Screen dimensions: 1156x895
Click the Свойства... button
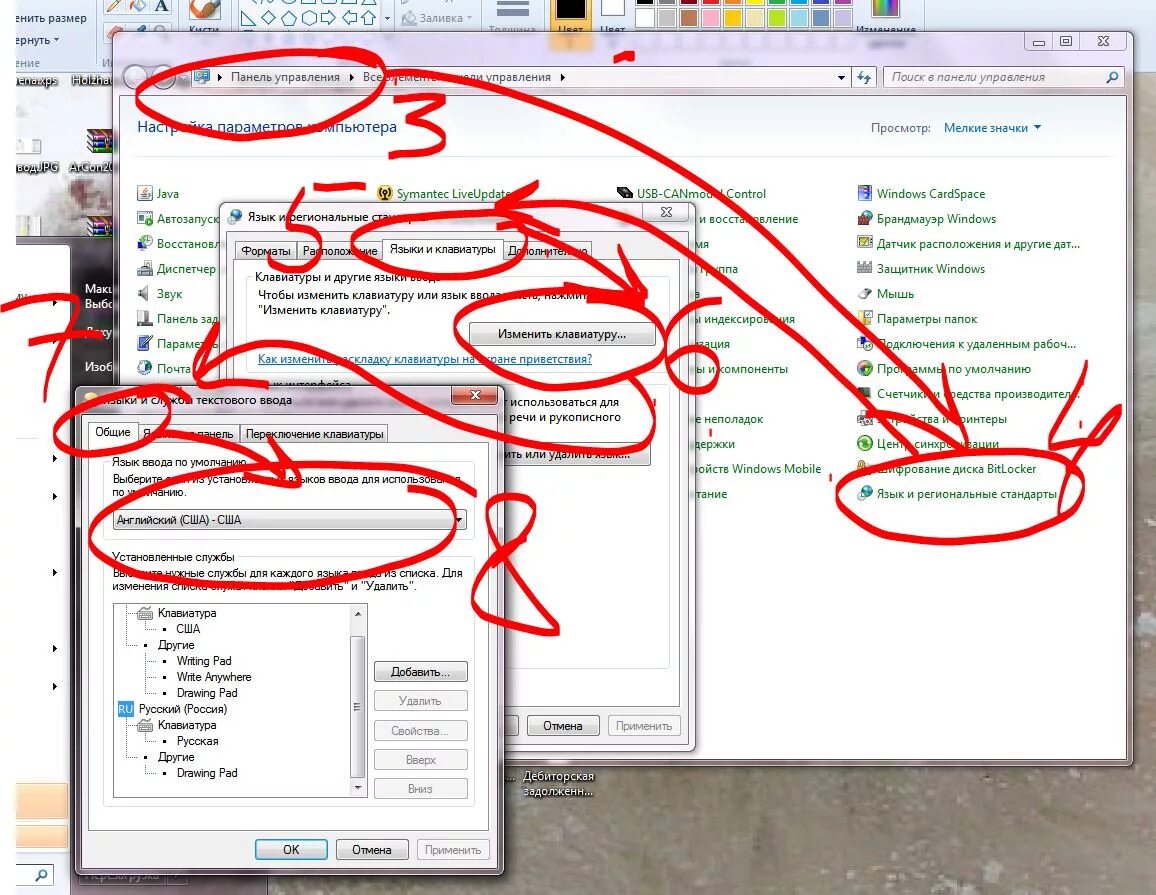(420, 731)
